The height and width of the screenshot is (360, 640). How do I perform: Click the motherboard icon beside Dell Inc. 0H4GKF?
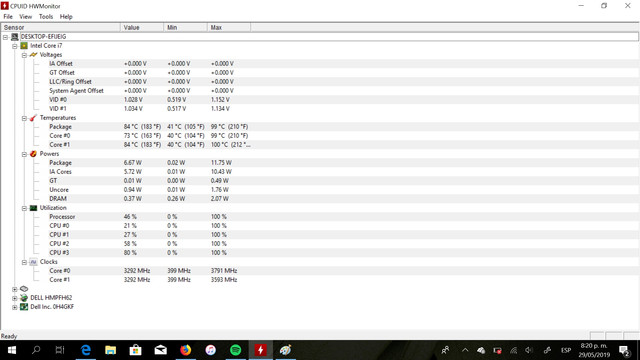[24, 307]
